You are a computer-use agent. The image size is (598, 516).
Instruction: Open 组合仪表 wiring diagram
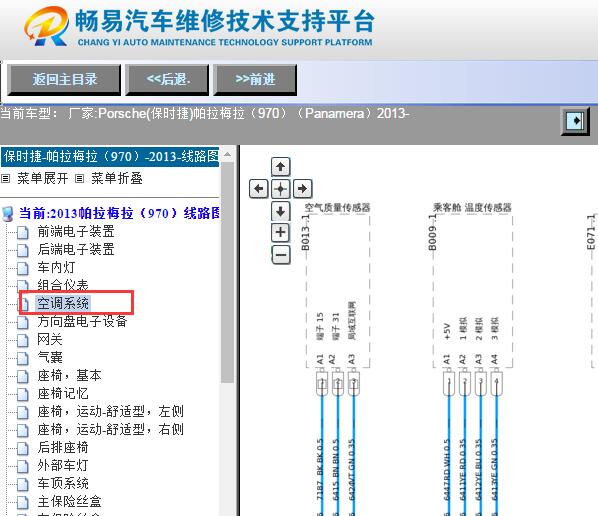(63, 285)
